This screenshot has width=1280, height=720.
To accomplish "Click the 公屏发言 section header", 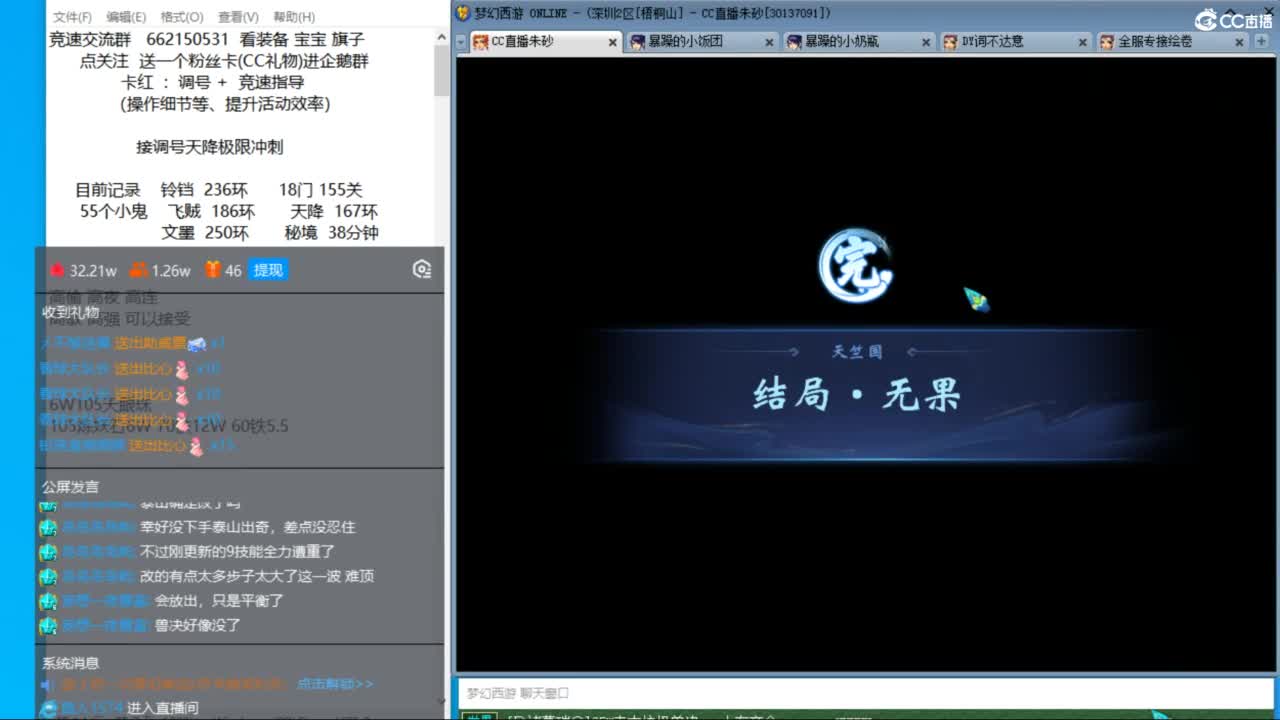I will pos(71,487).
